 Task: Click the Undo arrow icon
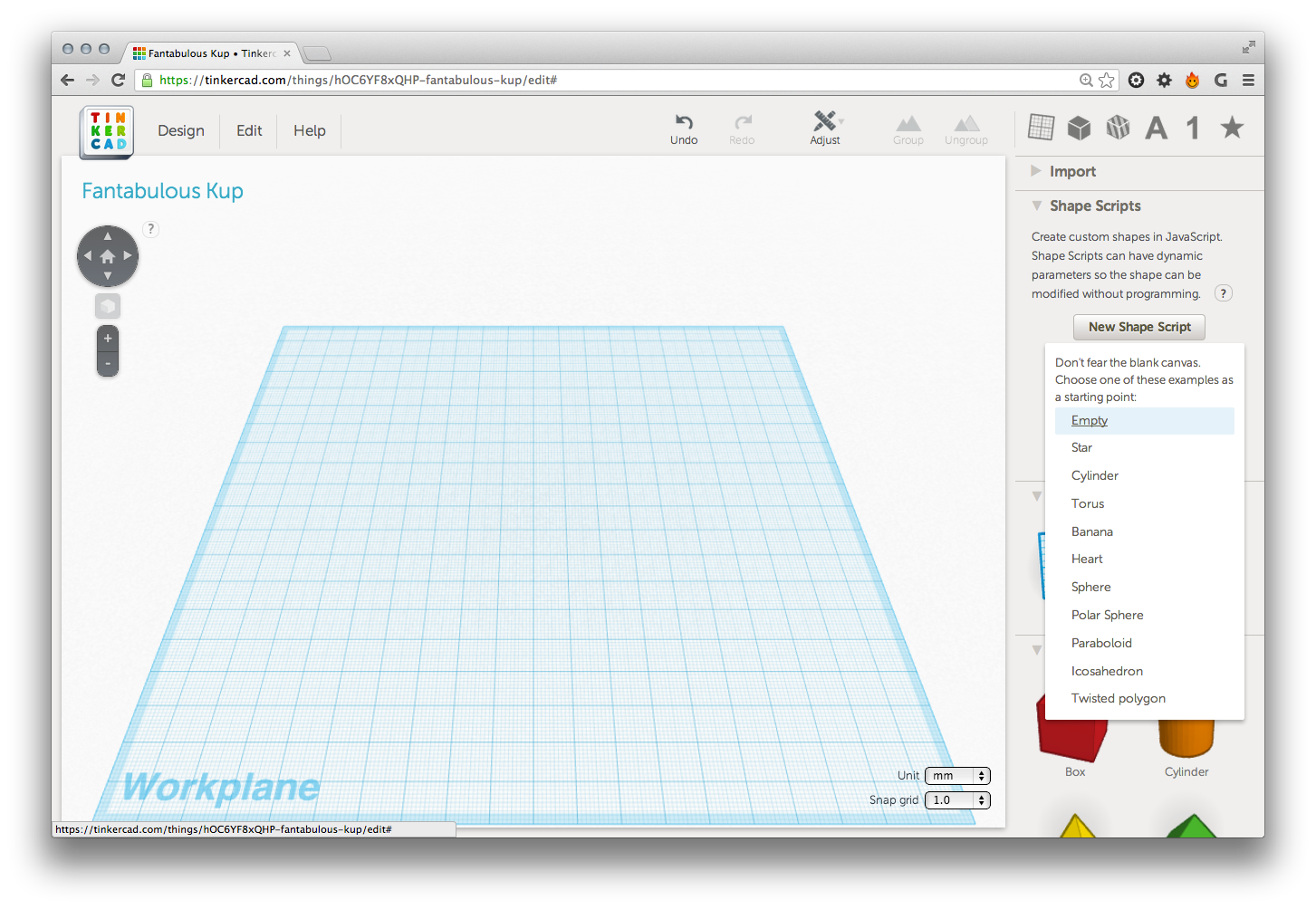point(684,122)
